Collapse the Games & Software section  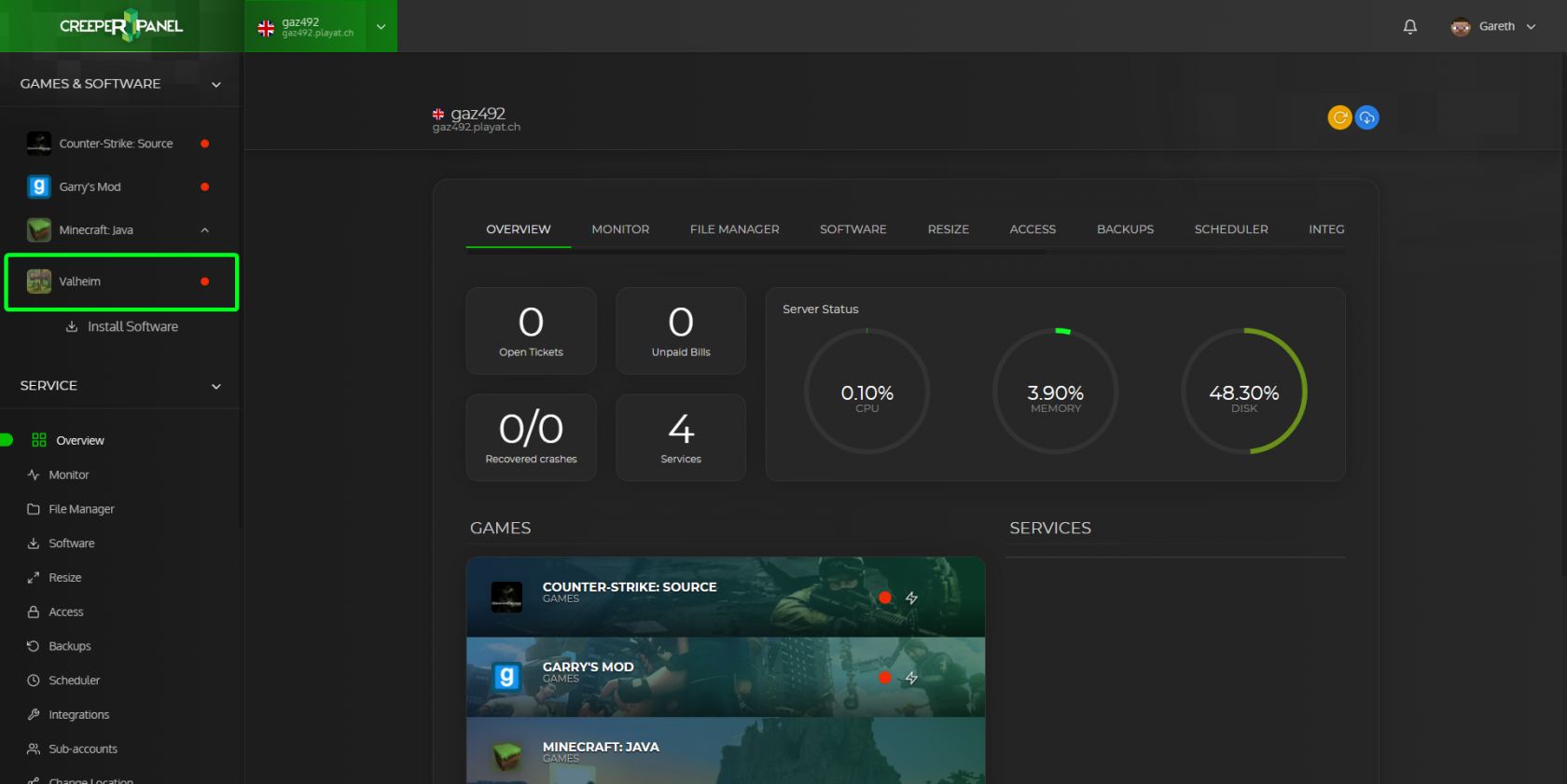[216, 85]
